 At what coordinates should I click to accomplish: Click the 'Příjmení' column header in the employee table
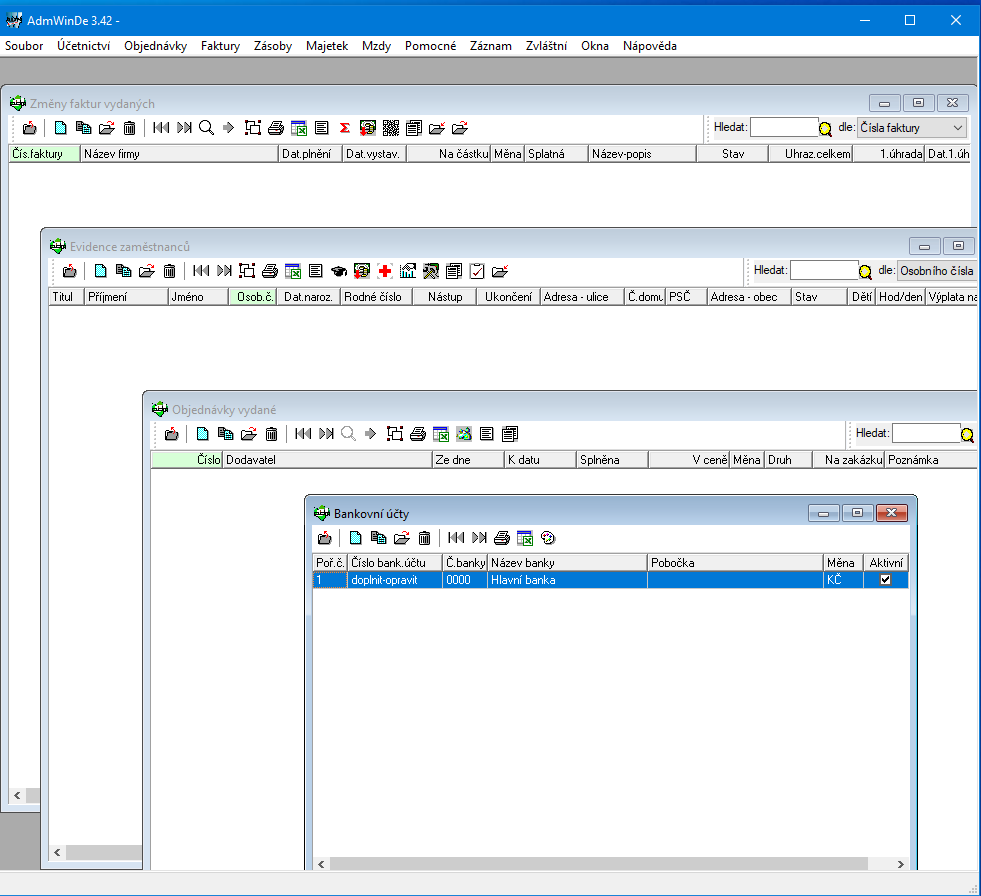tap(124, 297)
